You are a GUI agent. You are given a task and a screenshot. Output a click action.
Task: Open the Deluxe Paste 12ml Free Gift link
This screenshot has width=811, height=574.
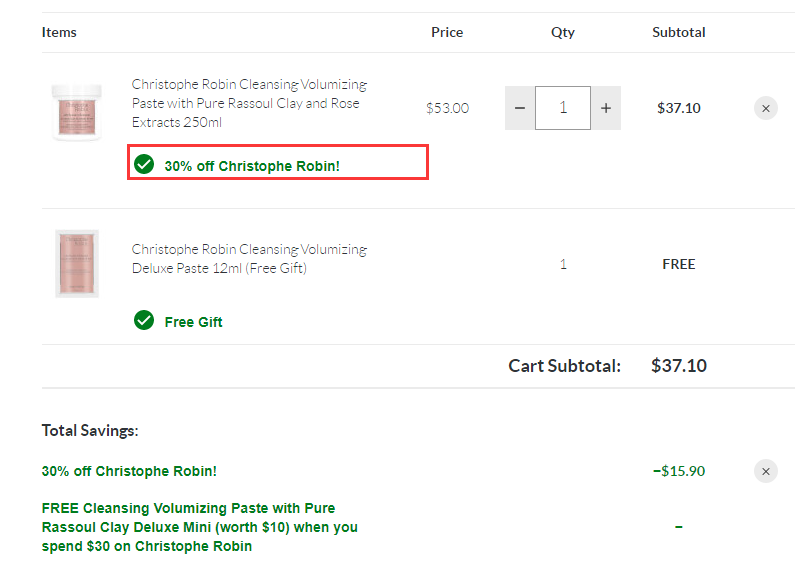(249, 259)
